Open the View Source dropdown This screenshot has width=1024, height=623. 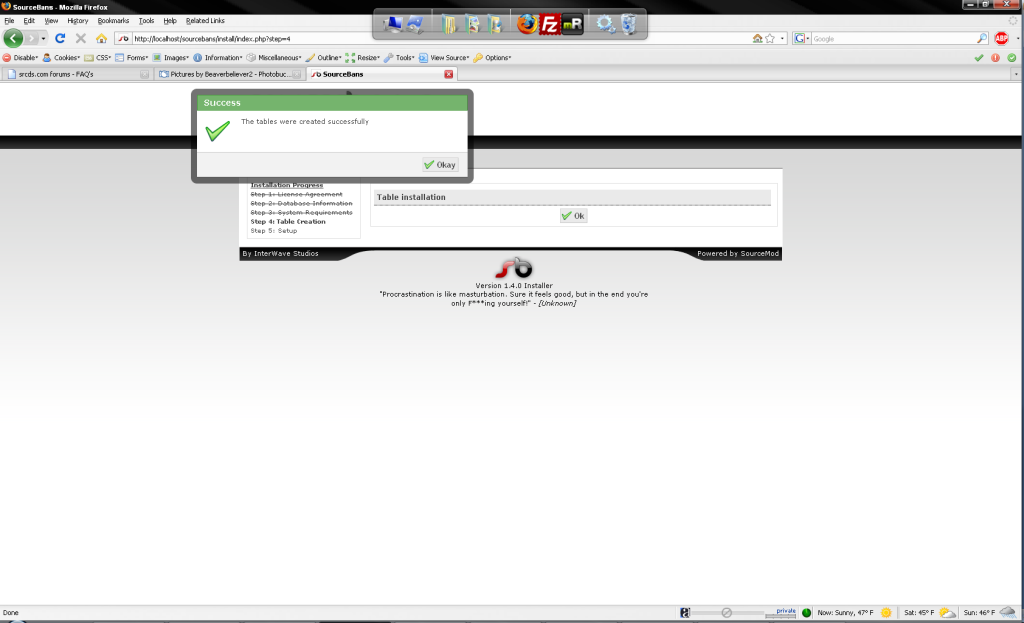(444, 57)
